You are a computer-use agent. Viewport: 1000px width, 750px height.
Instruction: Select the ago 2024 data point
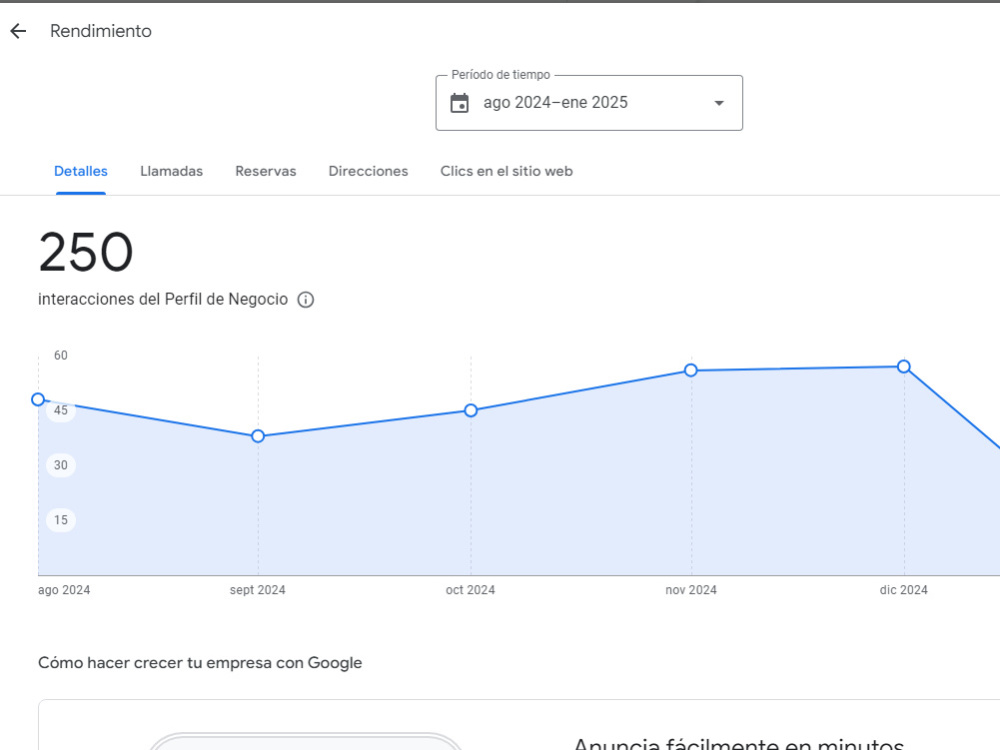[x=38, y=399]
